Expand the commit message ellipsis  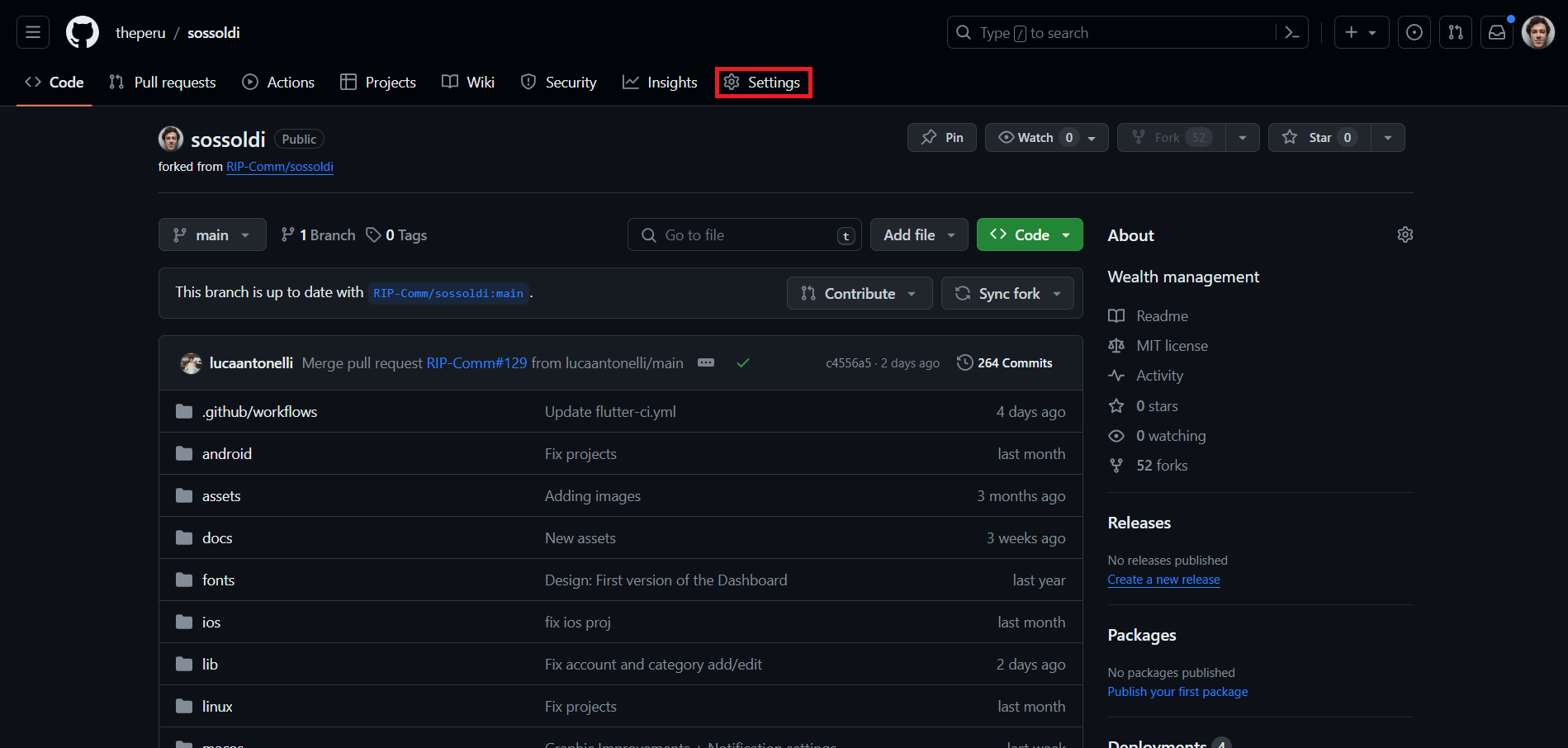(706, 362)
